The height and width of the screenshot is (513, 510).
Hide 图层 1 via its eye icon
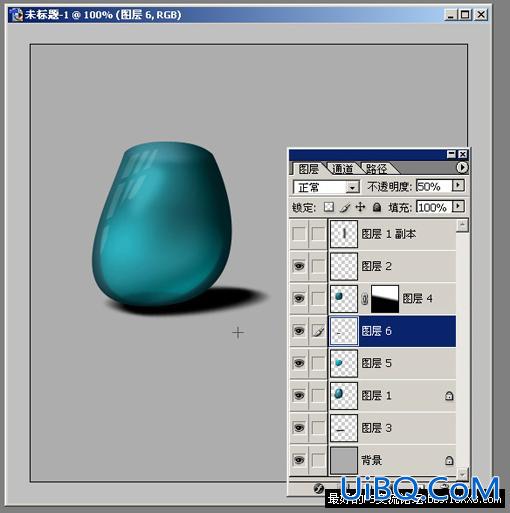pos(299,395)
